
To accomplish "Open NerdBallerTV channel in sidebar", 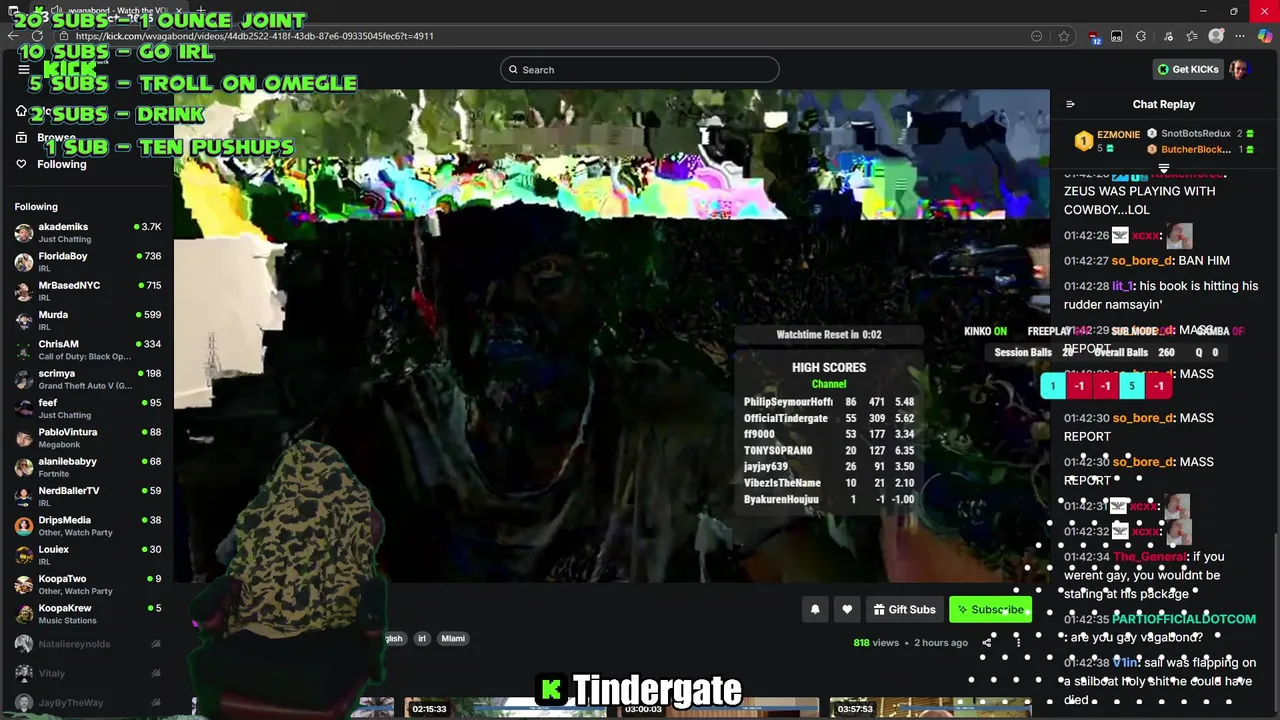I will 88,496.
